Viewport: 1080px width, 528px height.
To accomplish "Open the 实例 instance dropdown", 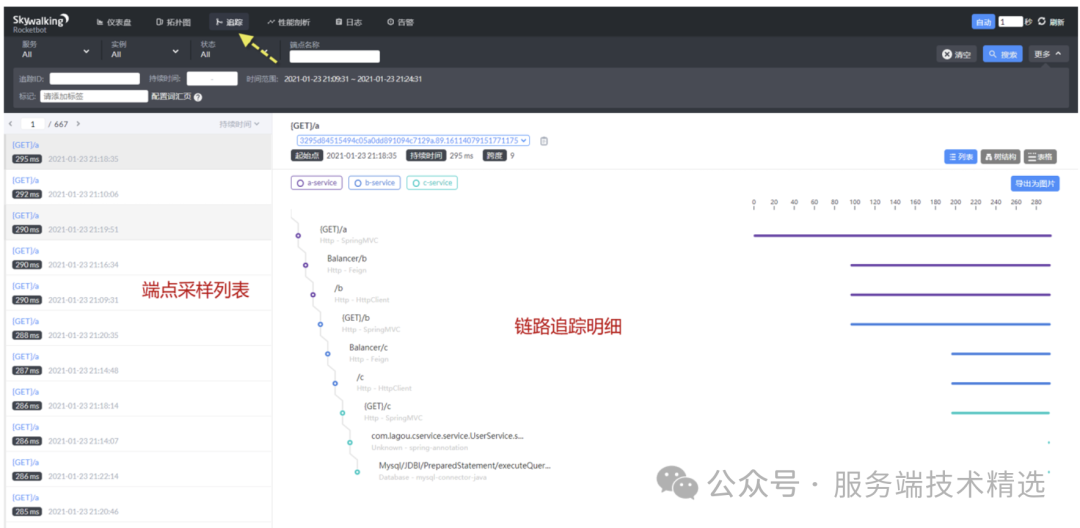I will [x=145, y=50].
